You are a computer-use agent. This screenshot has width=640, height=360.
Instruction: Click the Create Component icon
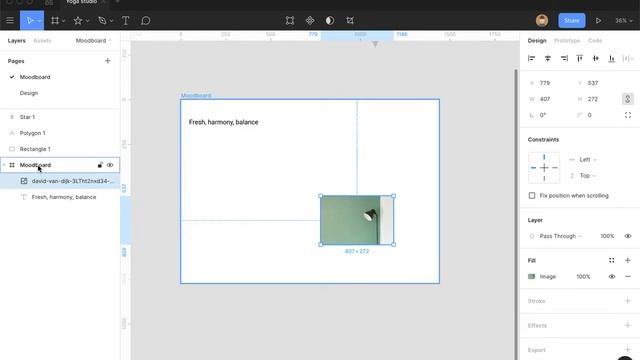310,20
